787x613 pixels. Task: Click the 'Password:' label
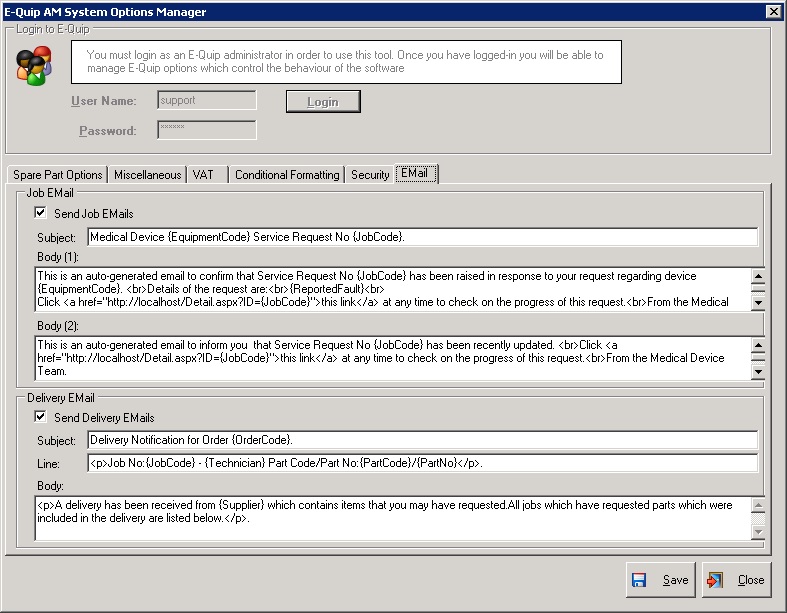coord(107,131)
